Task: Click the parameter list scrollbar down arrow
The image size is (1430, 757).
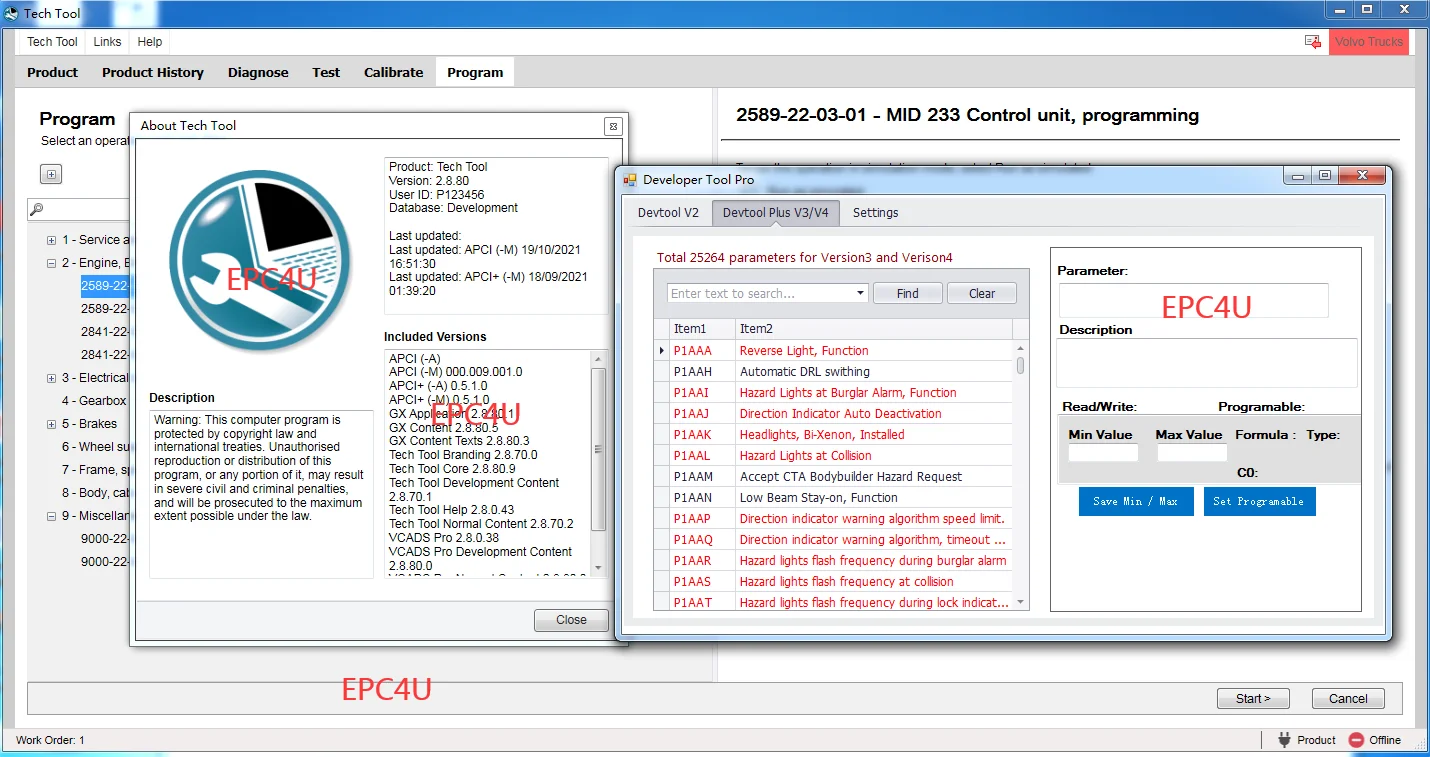Action: tap(1021, 603)
